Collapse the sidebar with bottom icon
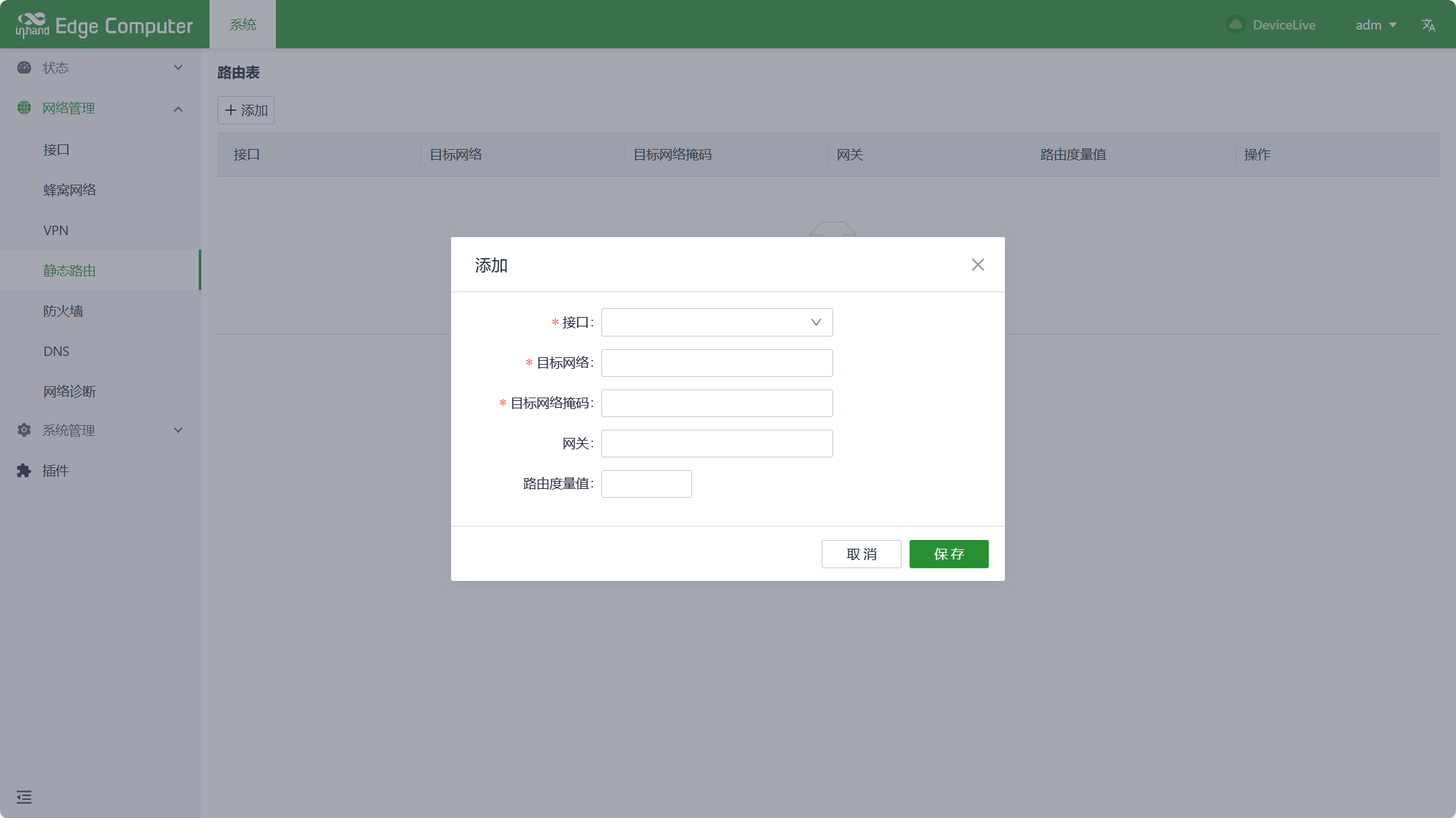The width and height of the screenshot is (1456, 818). pos(24,797)
